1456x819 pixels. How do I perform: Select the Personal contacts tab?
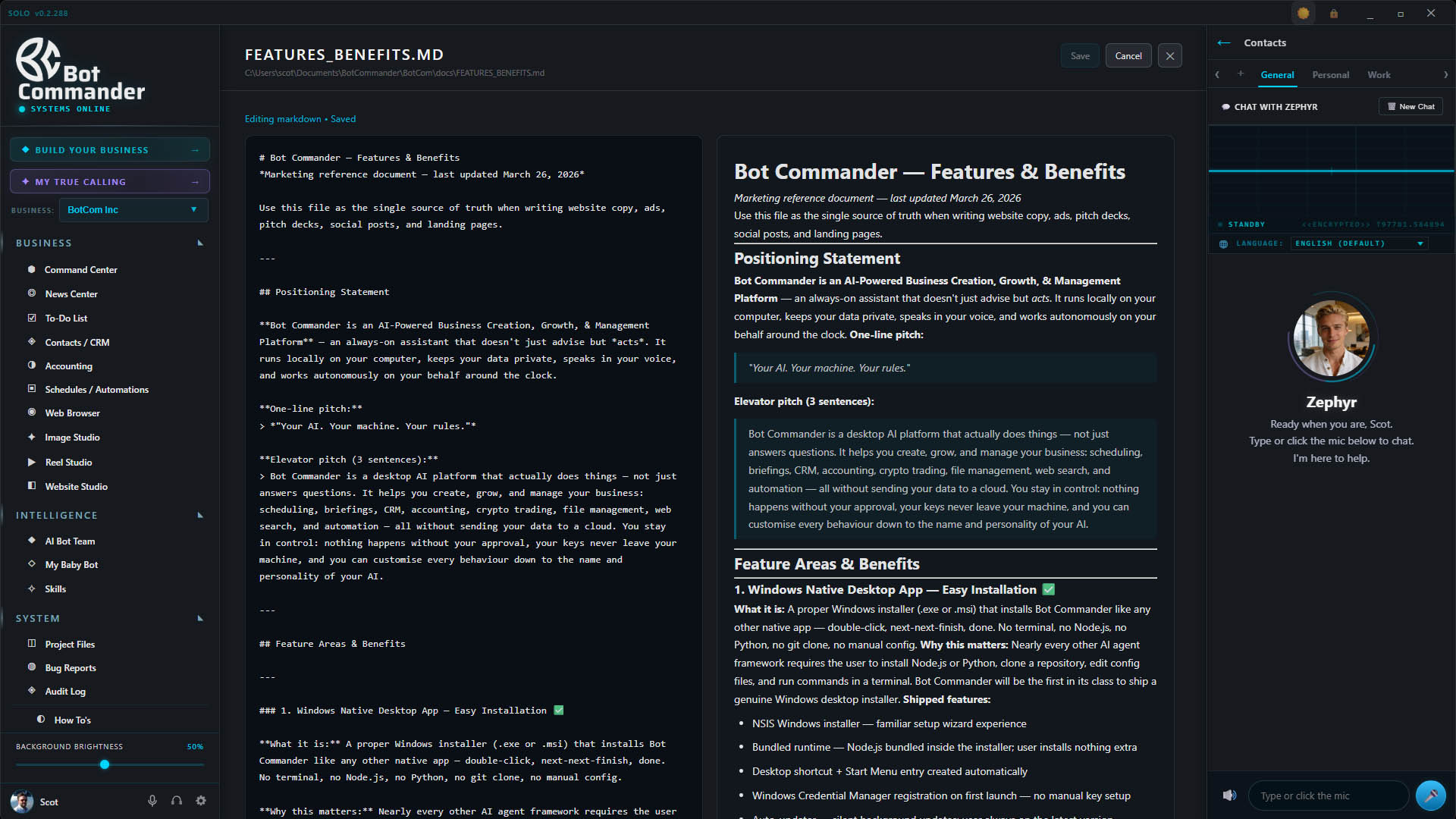(x=1330, y=75)
